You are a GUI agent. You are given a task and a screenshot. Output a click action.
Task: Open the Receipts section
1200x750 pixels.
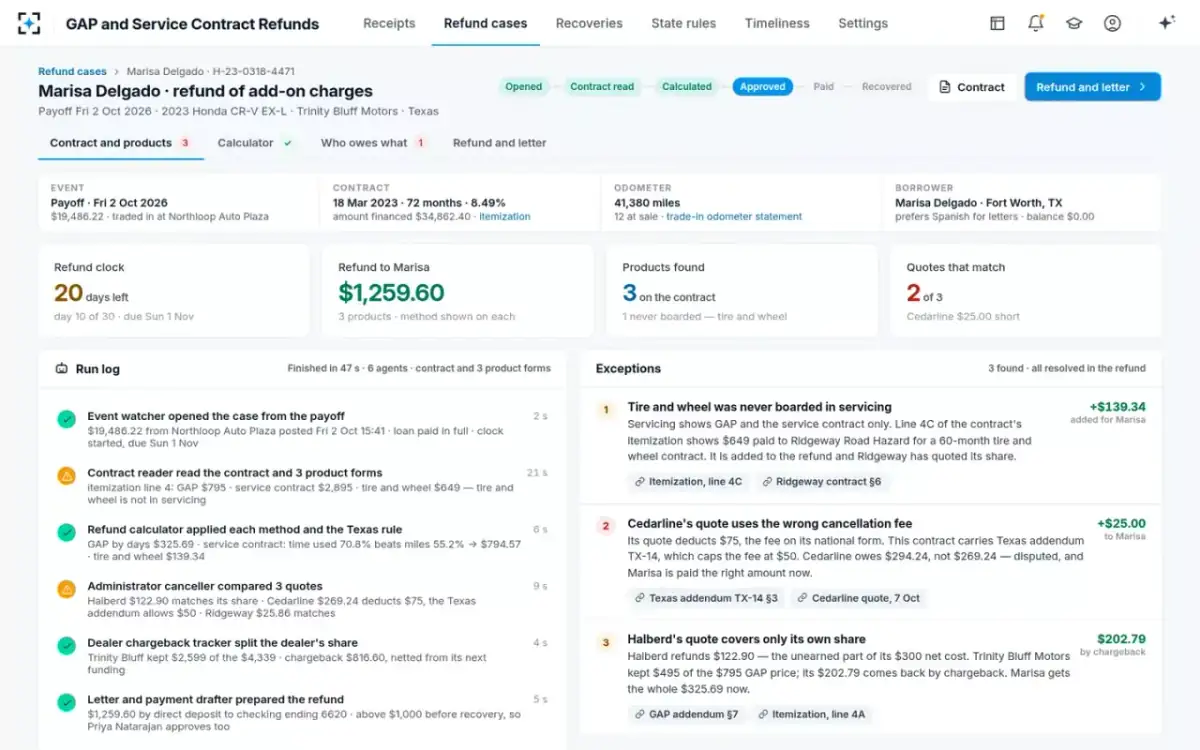pos(389,23)
